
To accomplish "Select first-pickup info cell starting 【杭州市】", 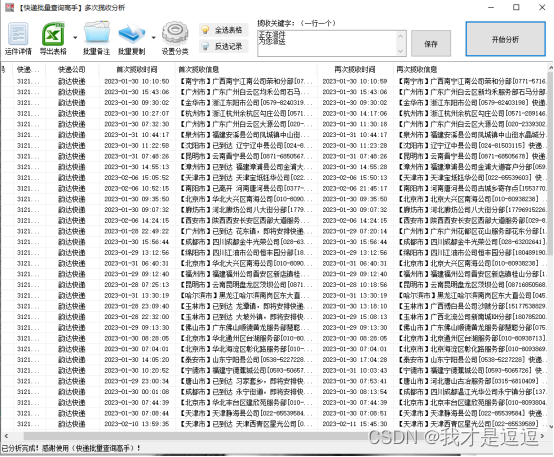I will tap(246, 113).
